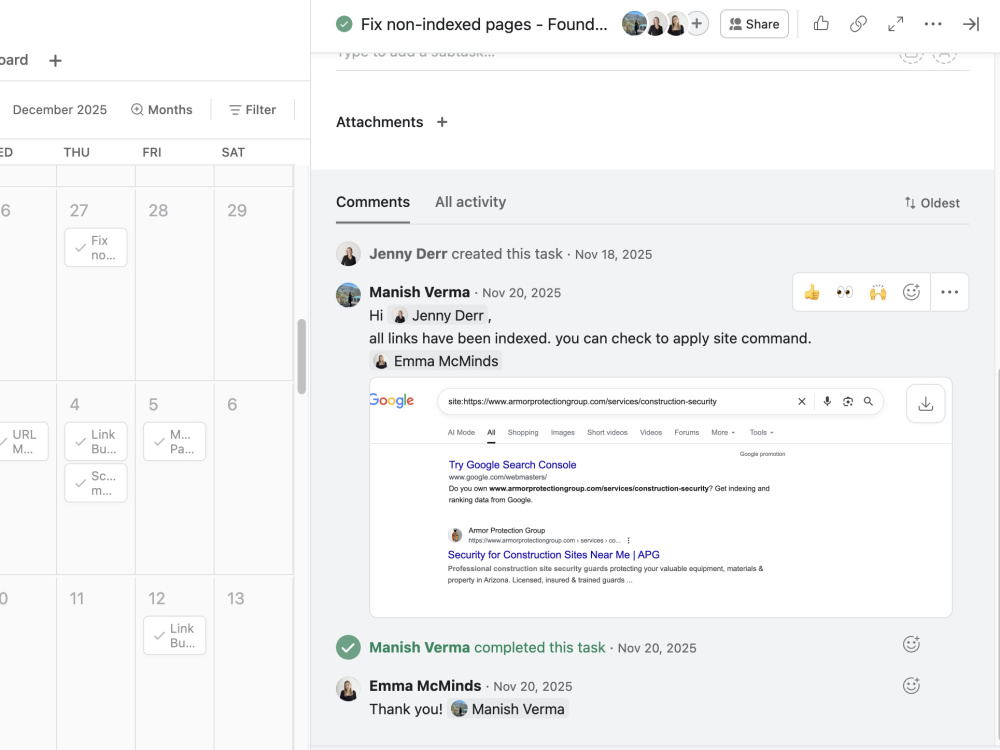The width and height of the screenshot is (1000, 750).
Task: Select calendar day 13
Action: [236, 598]
